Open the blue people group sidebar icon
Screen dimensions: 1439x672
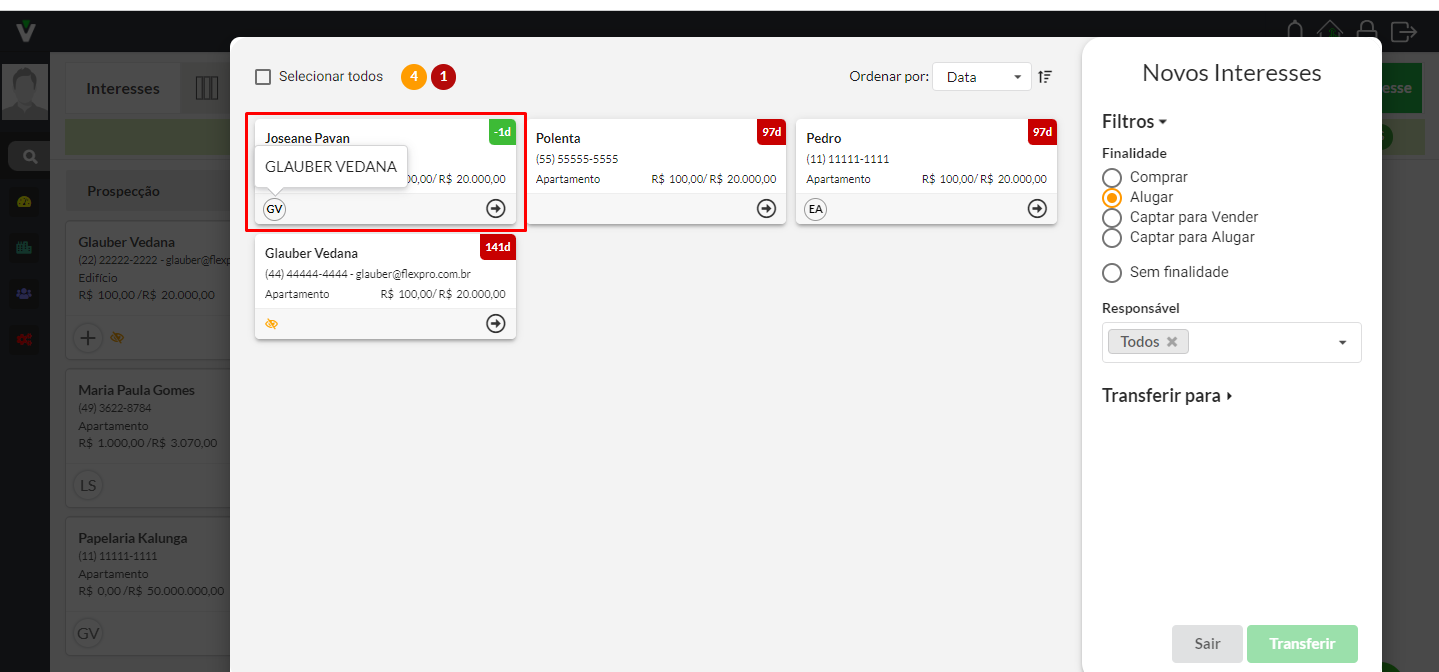click(x=25, y=293)
